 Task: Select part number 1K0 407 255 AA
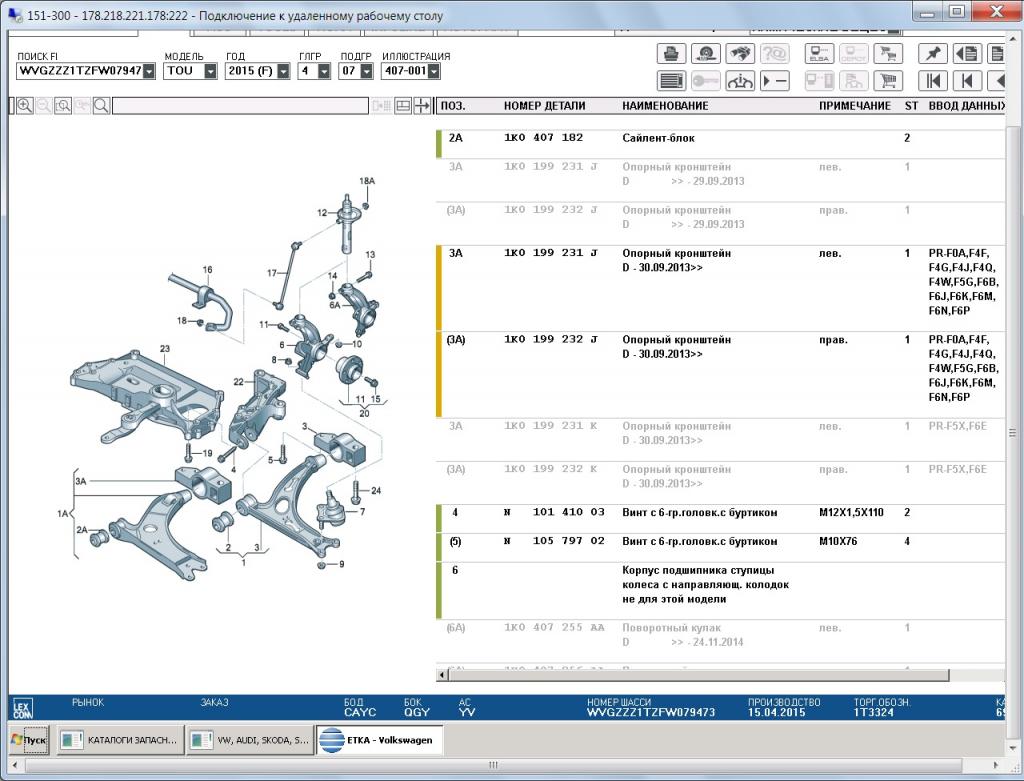(554, 628)
